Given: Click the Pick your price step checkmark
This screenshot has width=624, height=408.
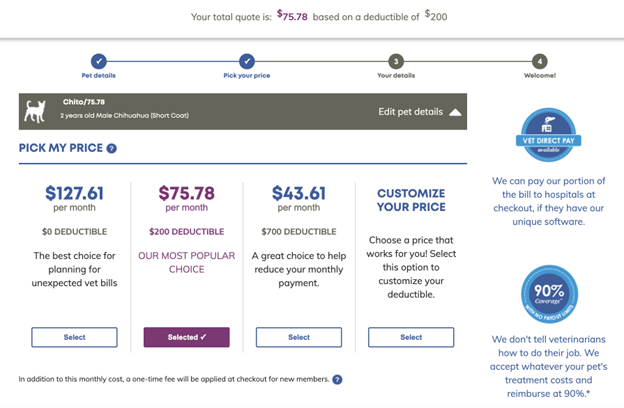Looking at the screenshot, I should [x=246, y=61].
